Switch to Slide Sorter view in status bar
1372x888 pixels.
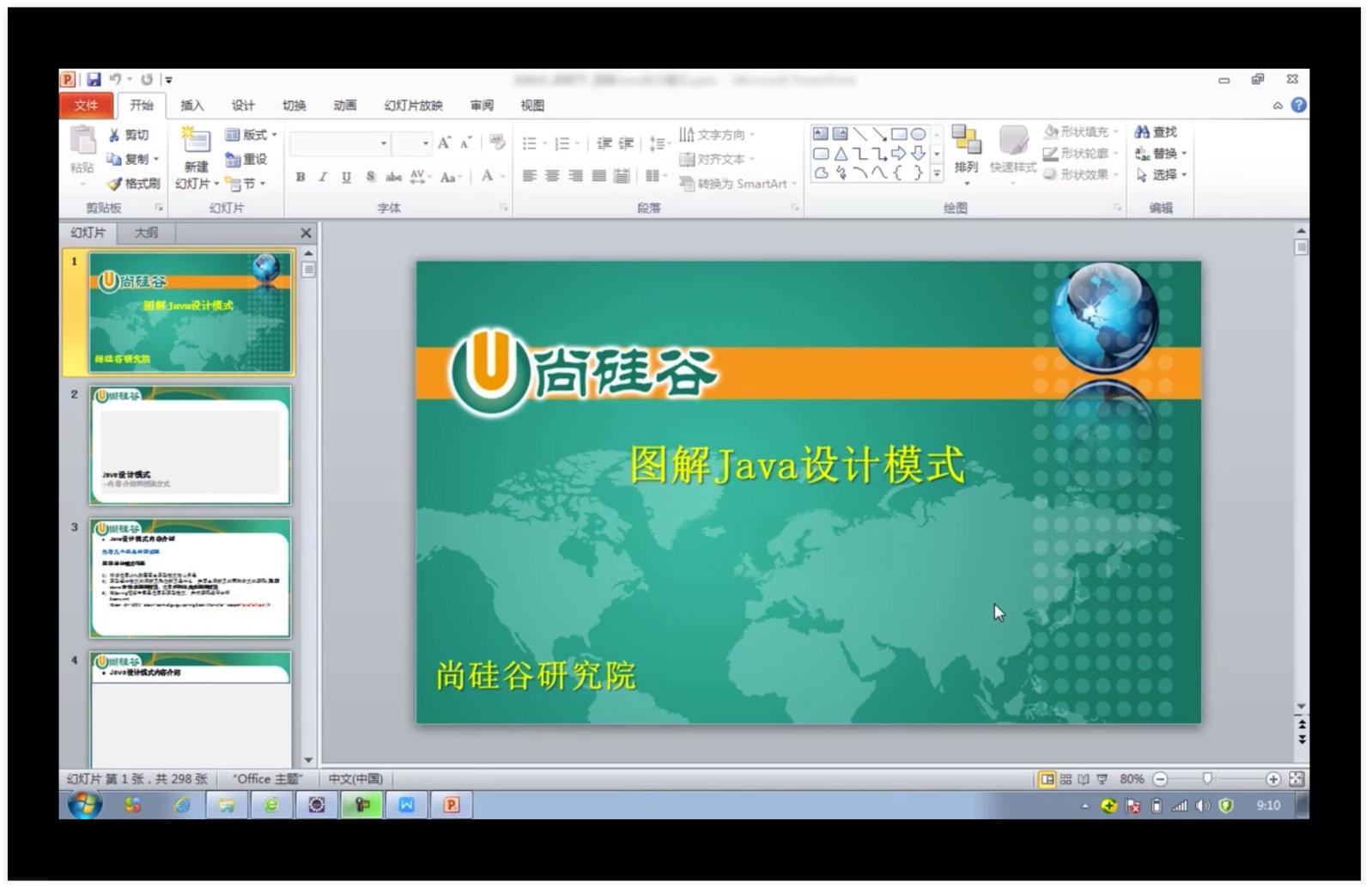1065,779
